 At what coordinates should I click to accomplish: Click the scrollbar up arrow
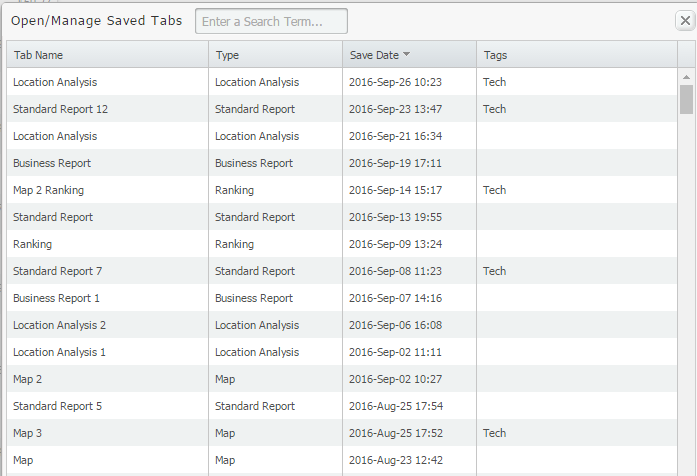point(686,77)
